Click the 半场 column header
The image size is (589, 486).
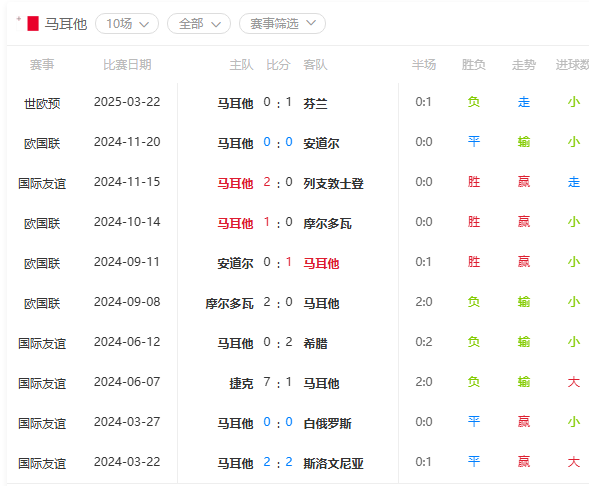pyautogui.click(x=424, y=65)
